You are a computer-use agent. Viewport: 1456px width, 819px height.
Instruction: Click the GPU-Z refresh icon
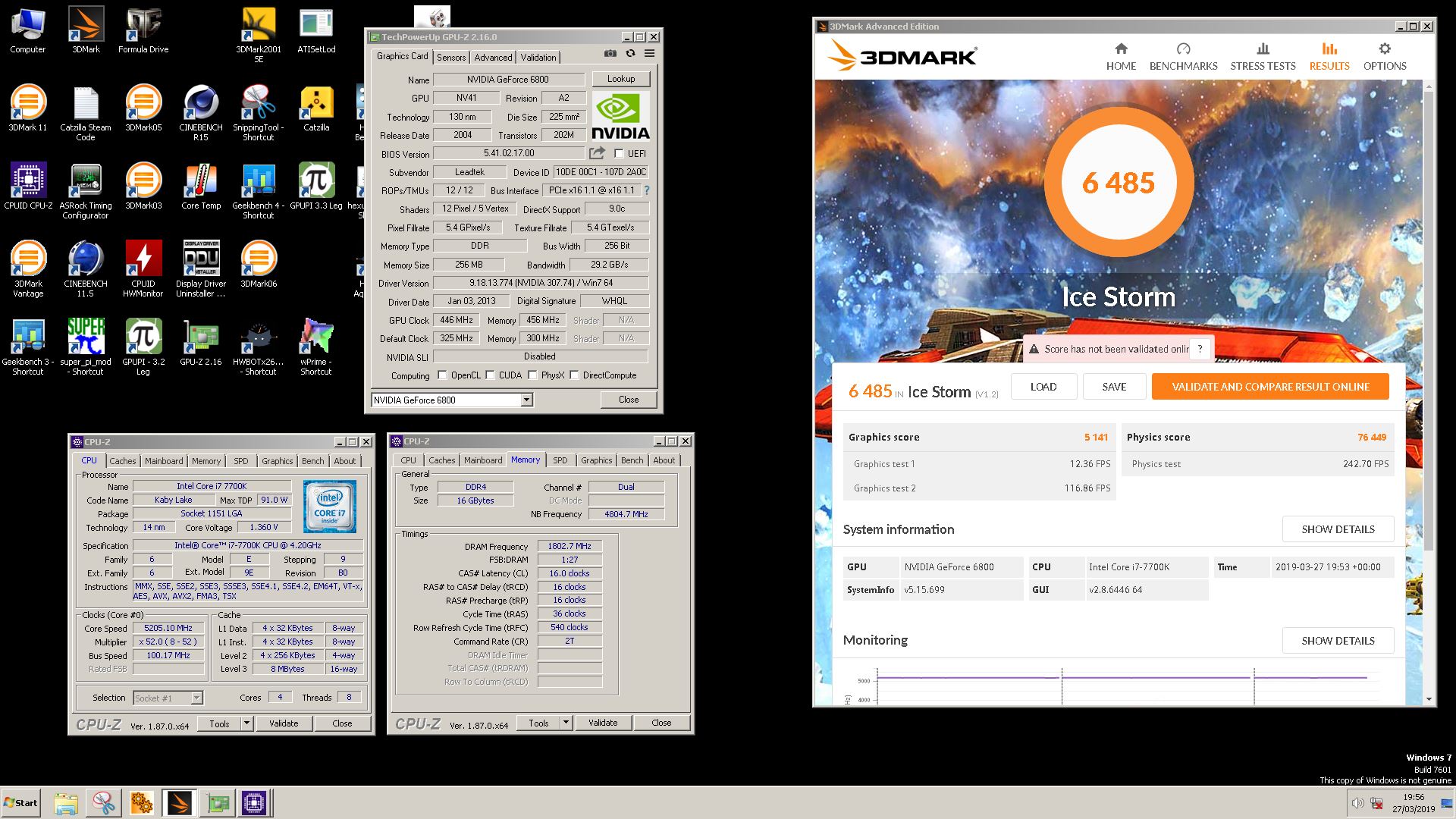click(x=630, y=54)
